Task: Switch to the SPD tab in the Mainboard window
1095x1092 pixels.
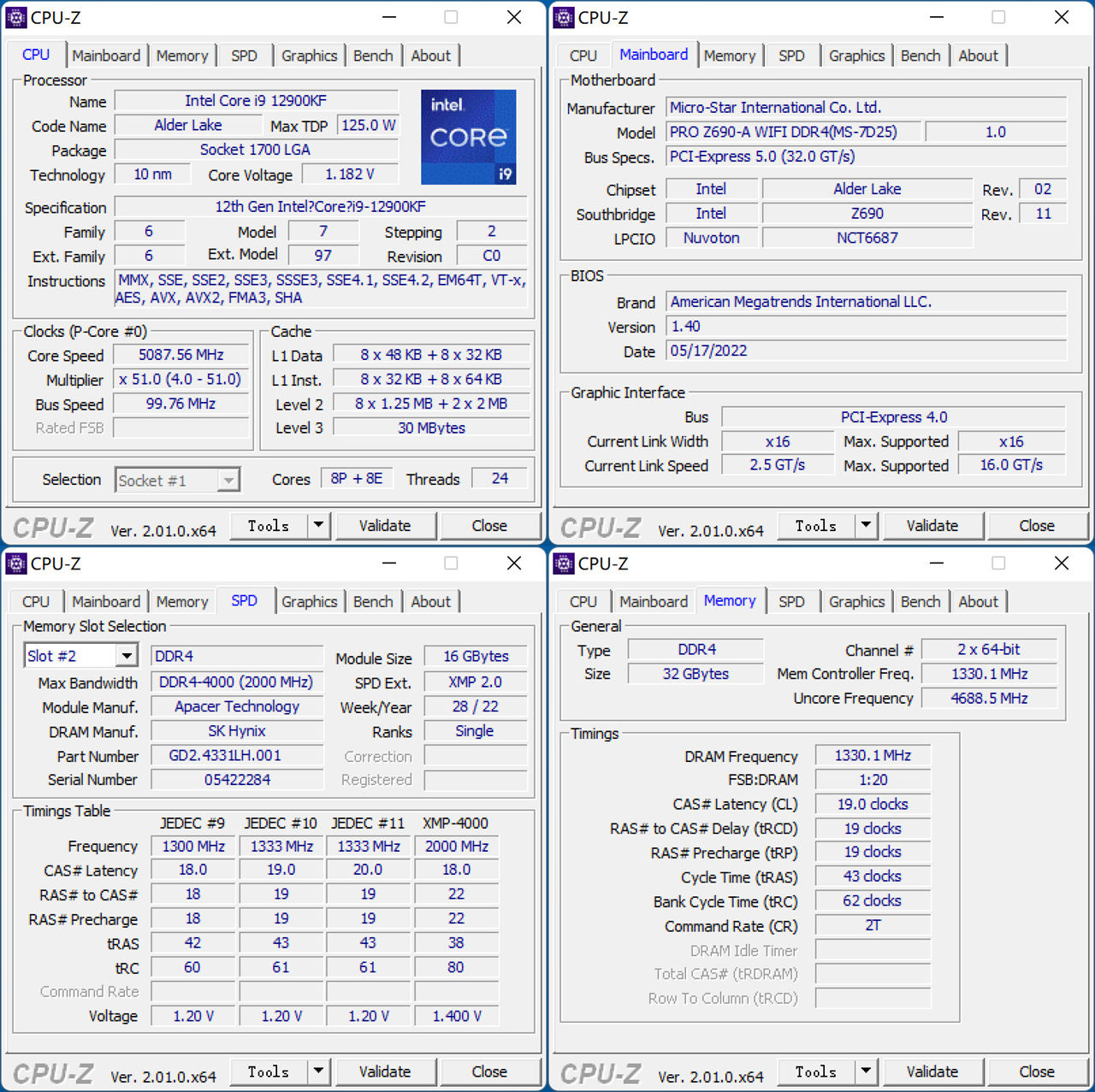Action: coord(791,55)
